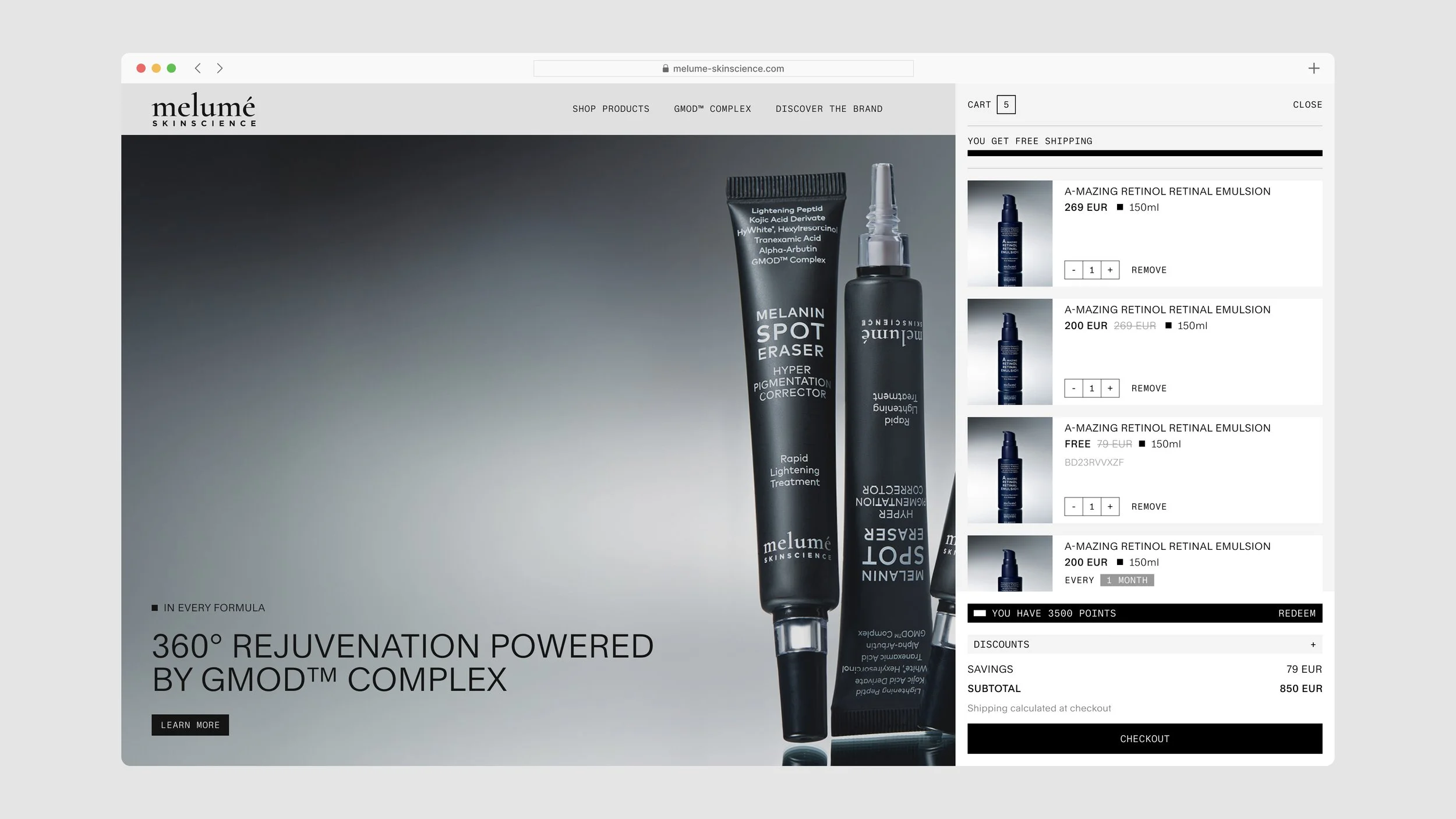This screenshot has height=819, width=1456.
Task: Open the 269 EUR emulsion product thumbnail
Action: (x=1010, y=233)
